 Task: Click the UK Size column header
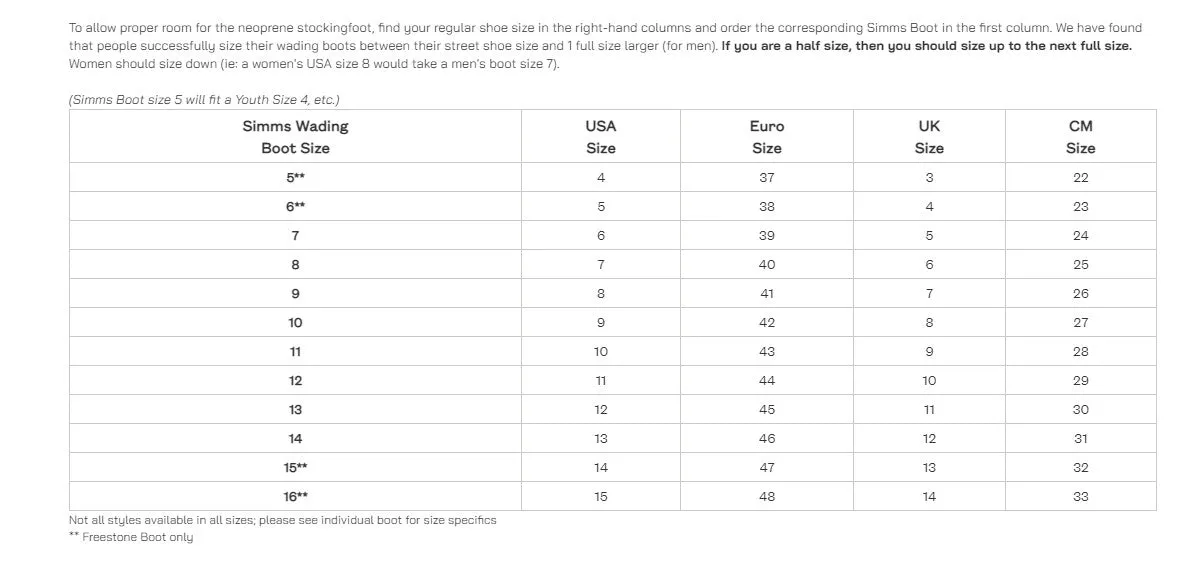[929, 136]
